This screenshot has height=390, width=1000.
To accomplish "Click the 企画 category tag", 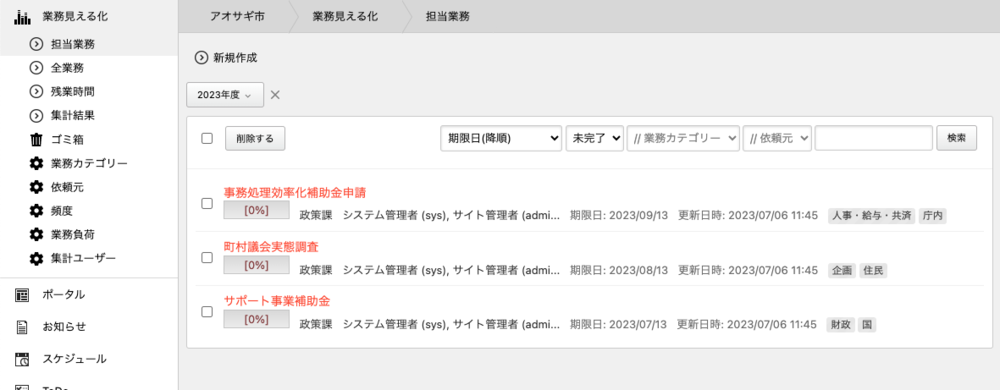I will coord(842,270).
